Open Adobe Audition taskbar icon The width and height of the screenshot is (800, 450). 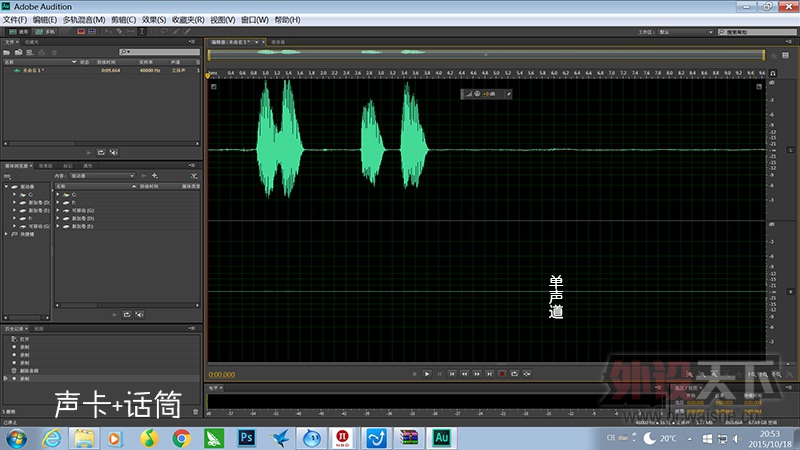[442, 438]
